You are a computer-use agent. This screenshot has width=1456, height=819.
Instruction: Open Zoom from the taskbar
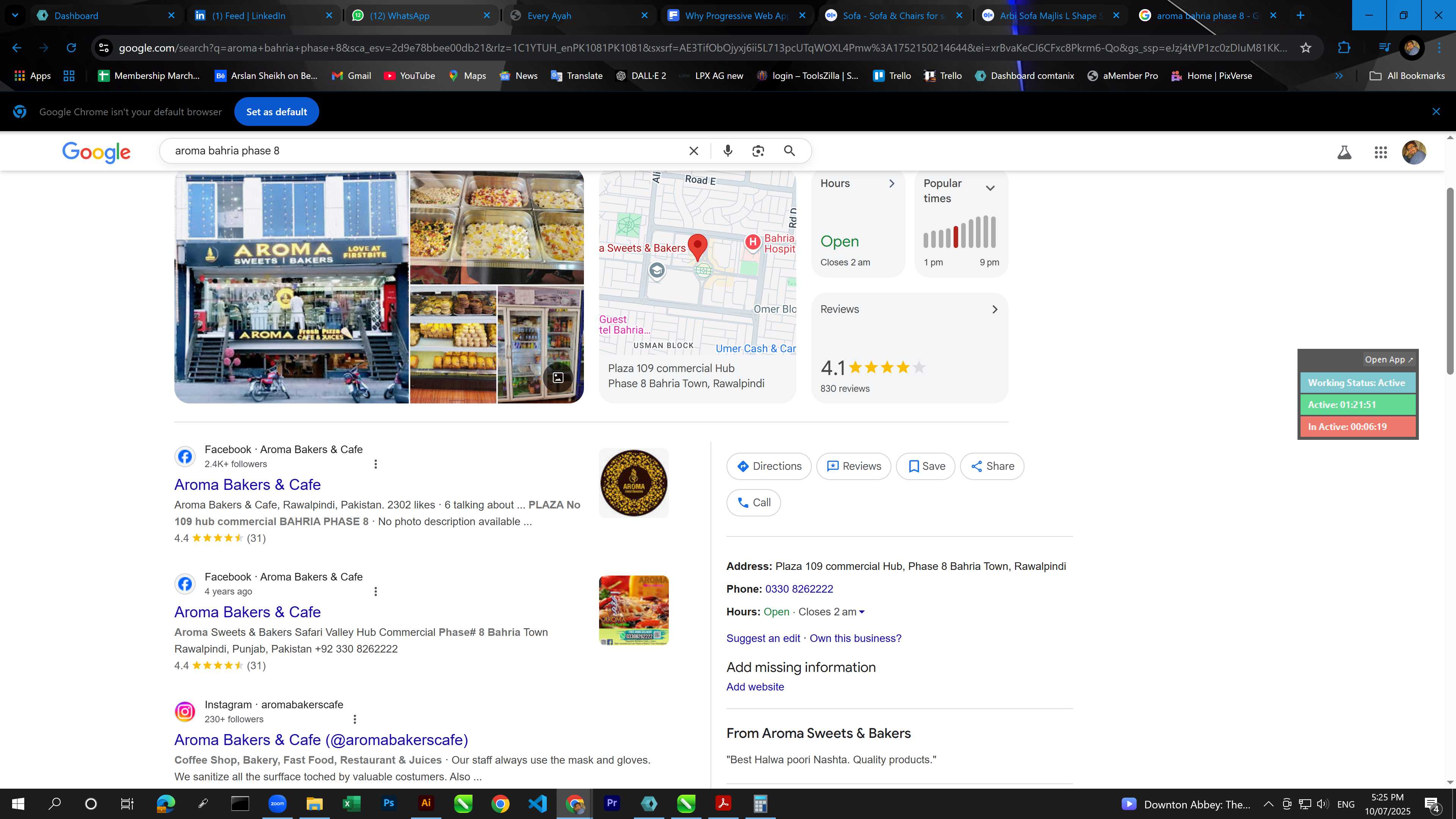(277, 803)
